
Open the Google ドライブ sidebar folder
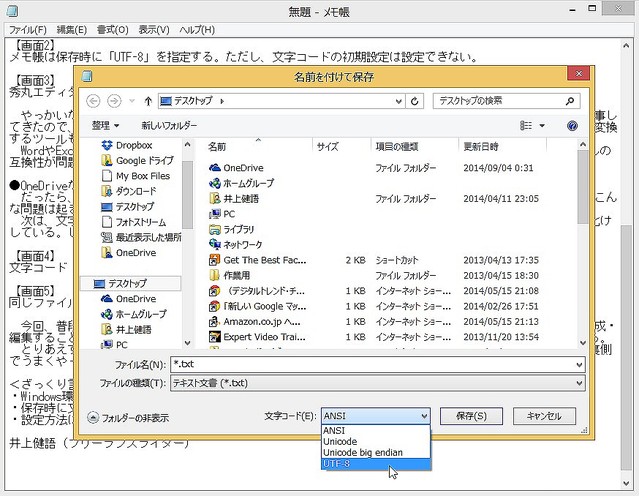click(144, 160)
